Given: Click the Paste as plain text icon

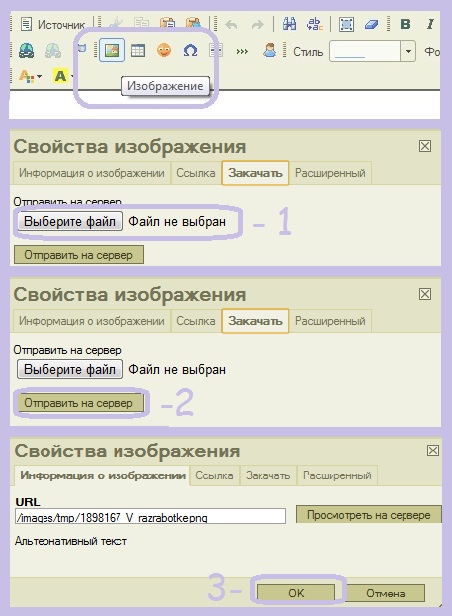Looking at the screenshot, I should point(193,24).
